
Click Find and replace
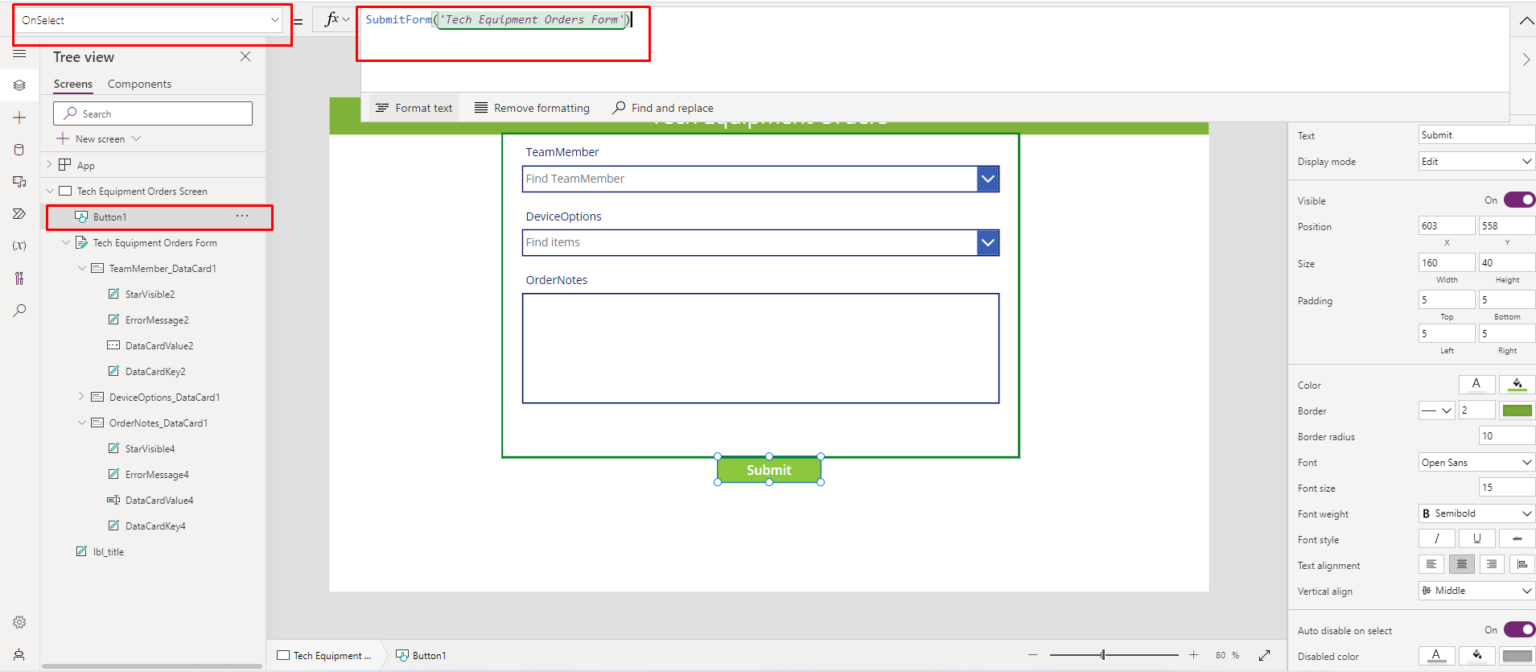coord(663,108)
